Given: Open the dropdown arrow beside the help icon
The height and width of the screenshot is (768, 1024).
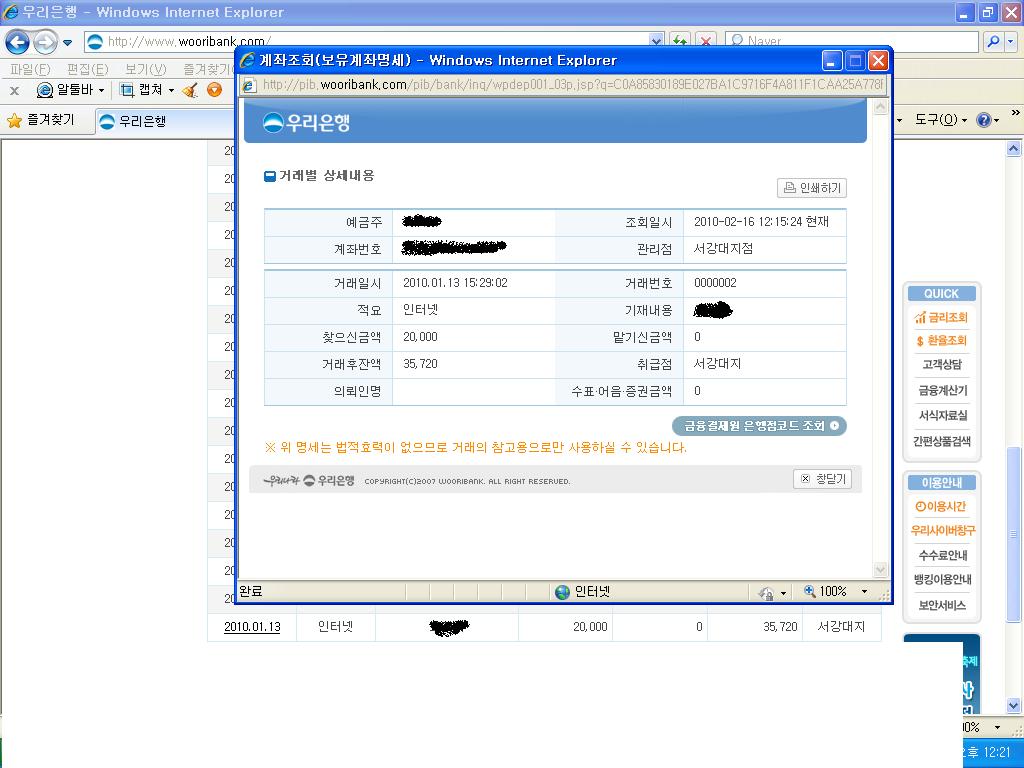Looking at the screenshot, I should click(997, 120).
